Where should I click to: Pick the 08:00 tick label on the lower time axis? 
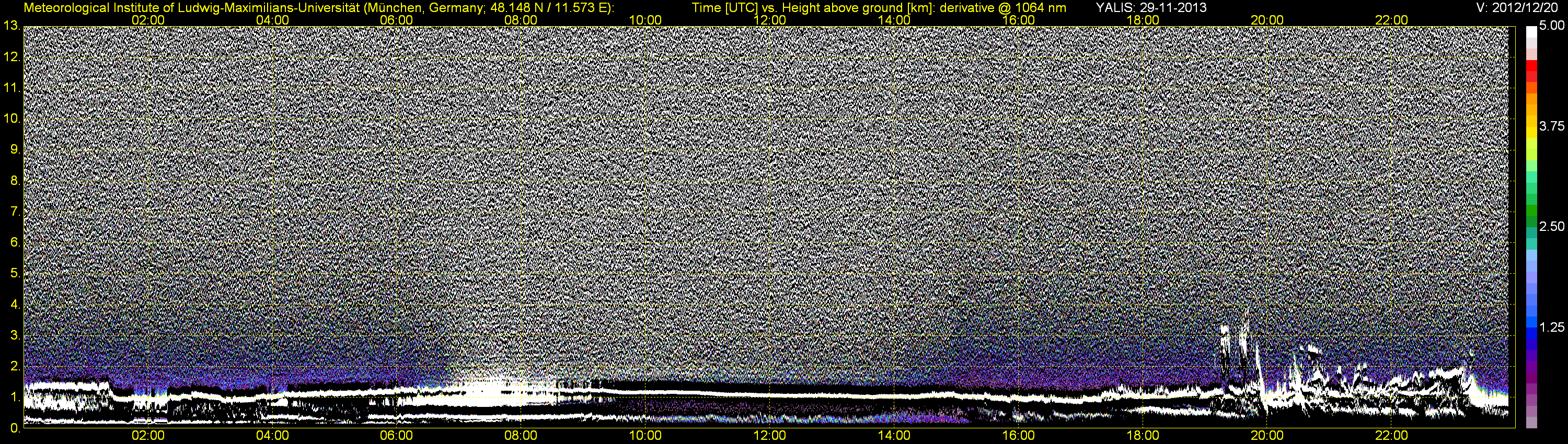[x=521, y=436]
